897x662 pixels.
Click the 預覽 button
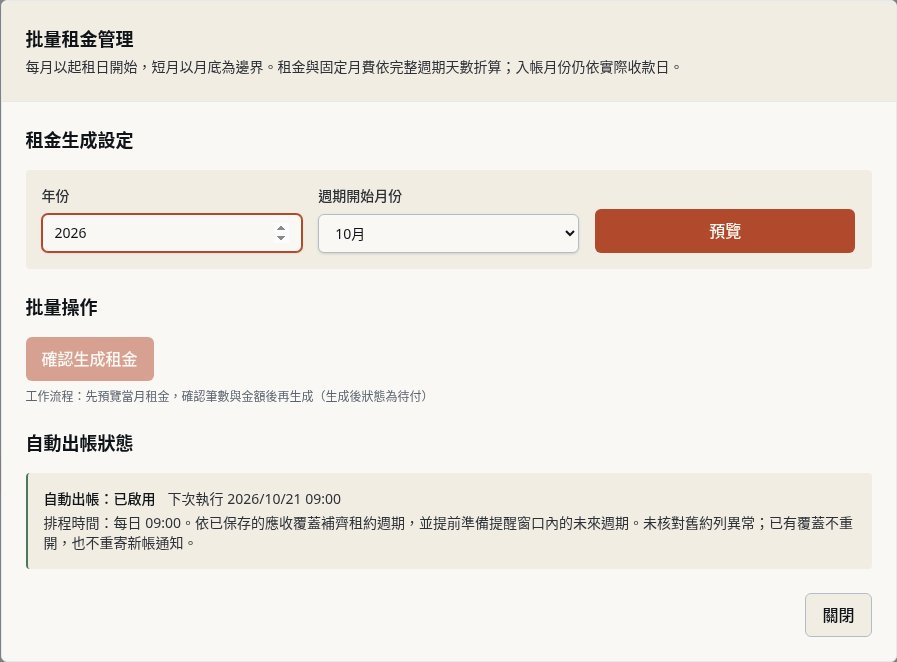point(725,231)
